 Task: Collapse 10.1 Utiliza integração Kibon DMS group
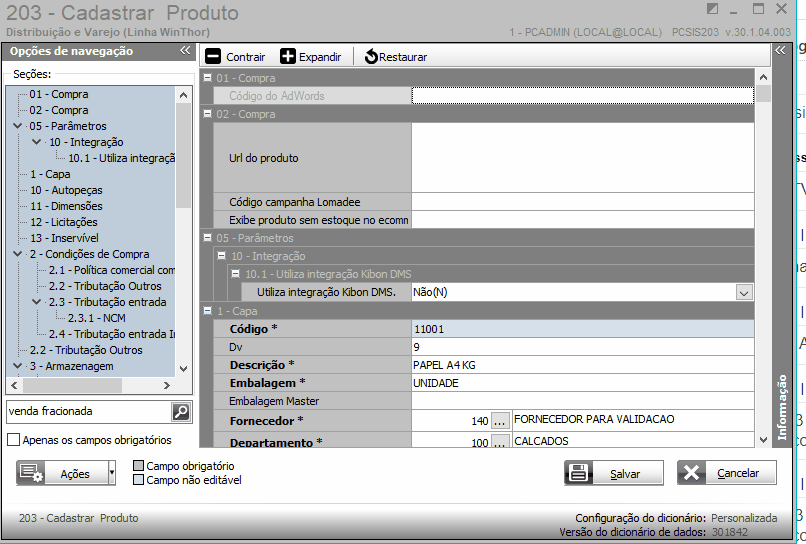point(235,274)
